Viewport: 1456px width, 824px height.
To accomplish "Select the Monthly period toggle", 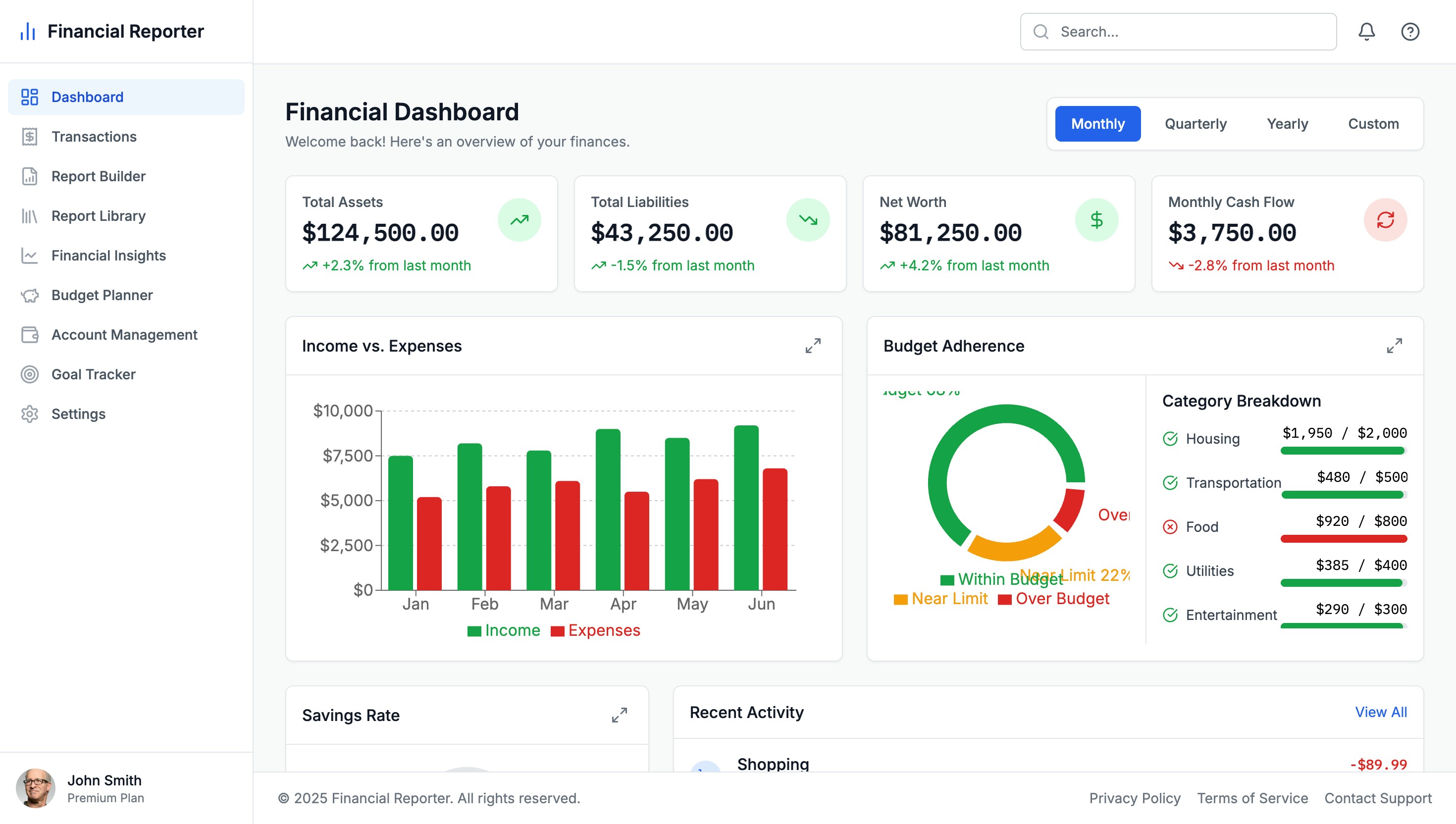I will [x=1097, y=123].
